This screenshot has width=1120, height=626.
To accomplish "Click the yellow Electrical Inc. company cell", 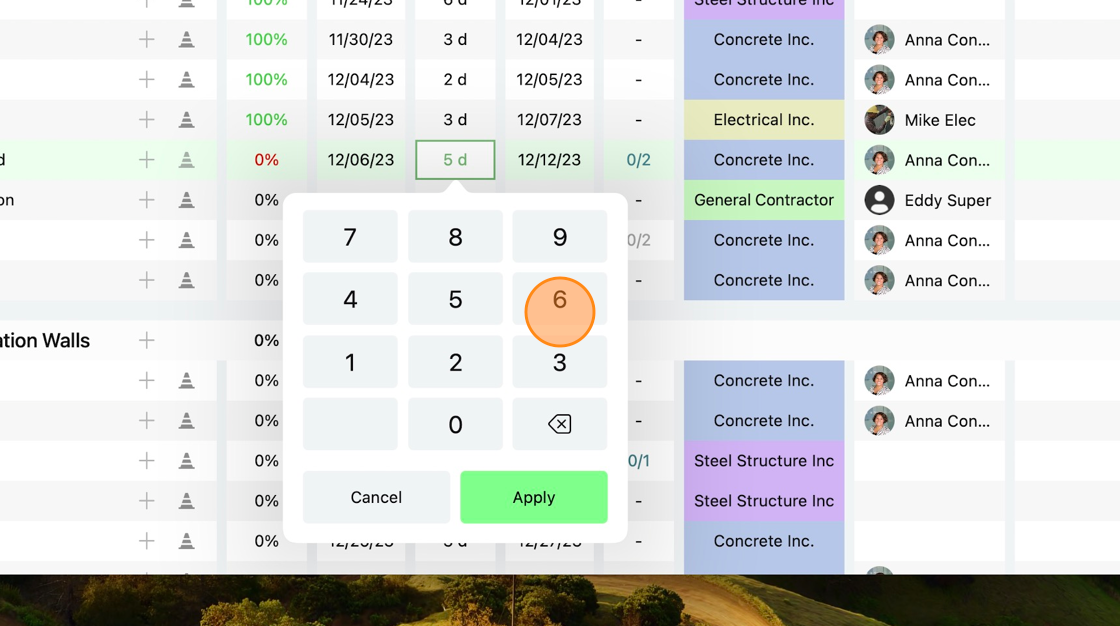I will (x=764, y=119).
